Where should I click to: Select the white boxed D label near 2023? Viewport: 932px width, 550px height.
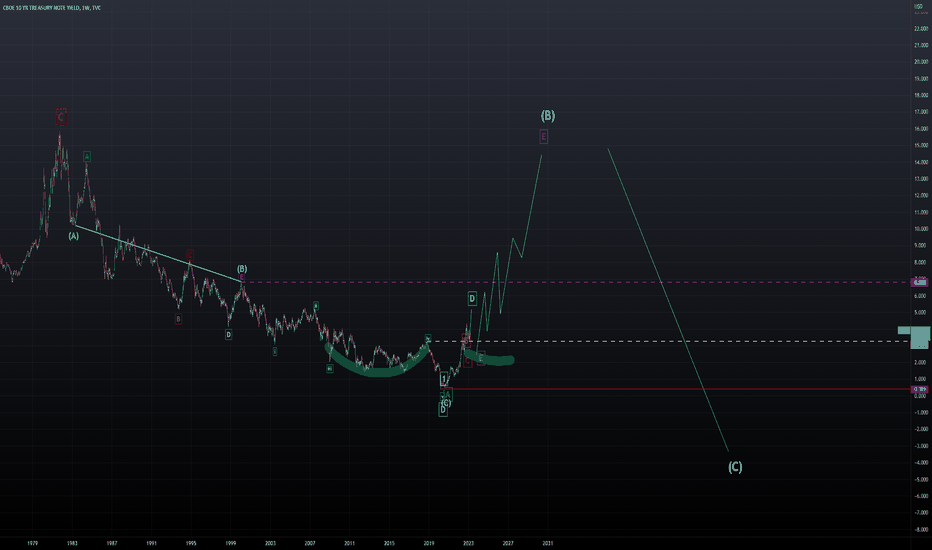click(472, 298)
